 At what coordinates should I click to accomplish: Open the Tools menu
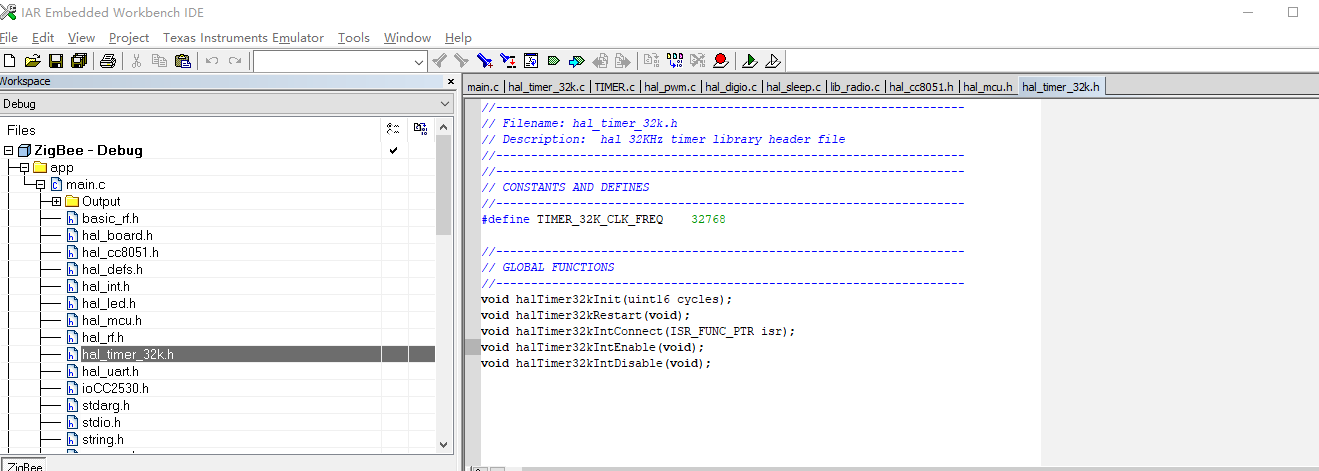[354, 38]
